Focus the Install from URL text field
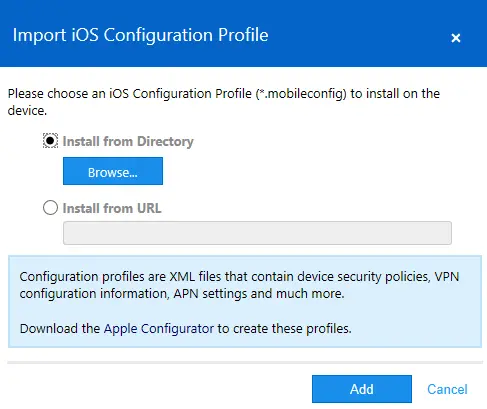The image size is (487, 409). pos(257,233)
